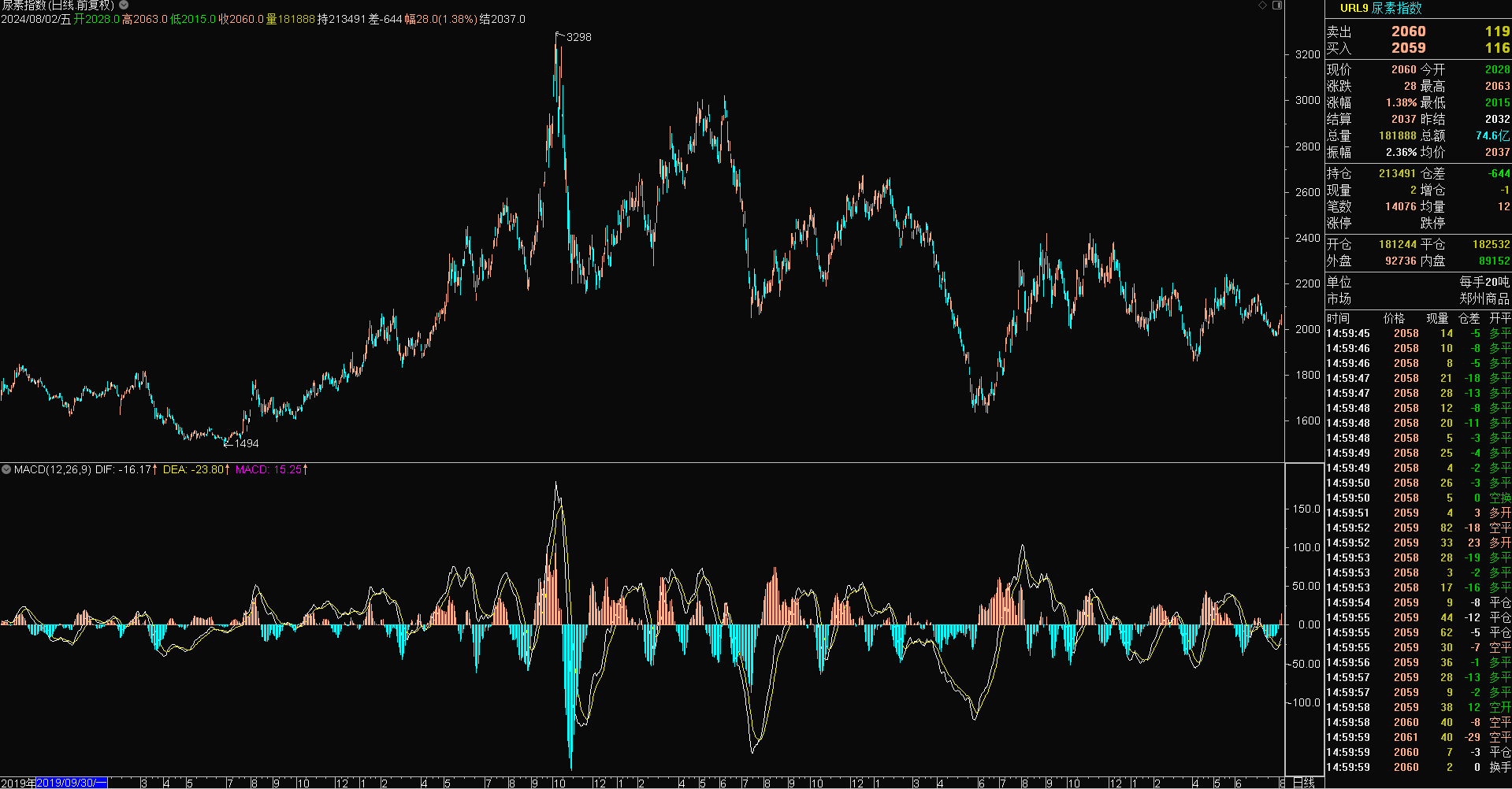
Task: Click the 外盘 92736 value
Action: [x=1400, y=261]
